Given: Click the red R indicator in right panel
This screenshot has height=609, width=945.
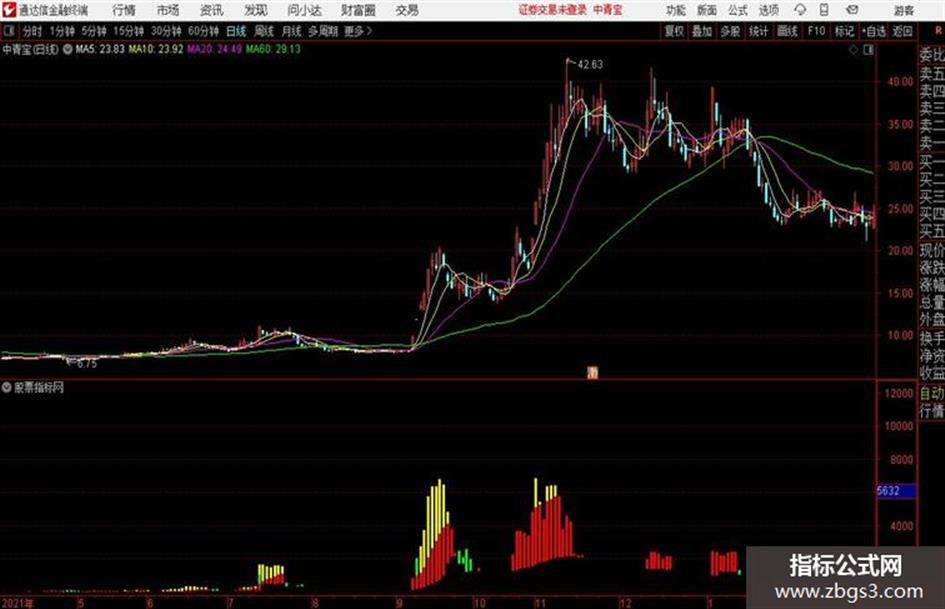Looking at the screenshot, I should [938, 31].
